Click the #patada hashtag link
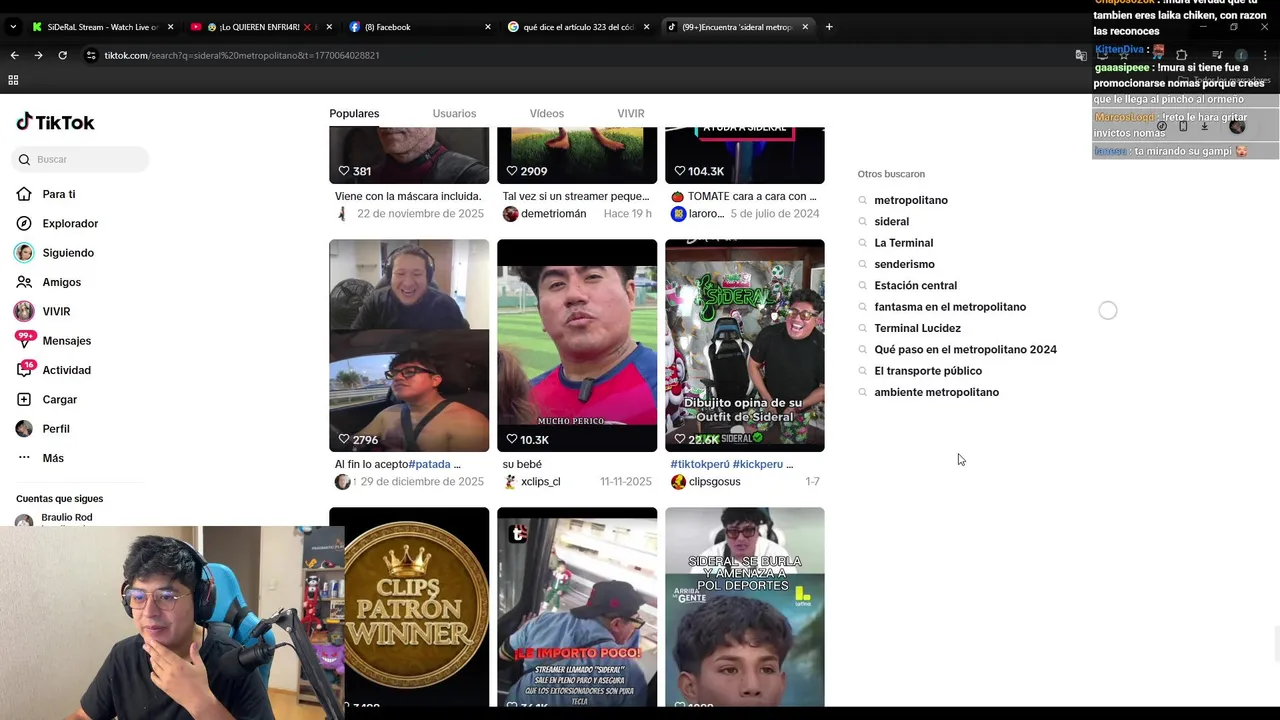This screenshot has height=720, width=1280. pyautogui.click(x=430, y=464)
